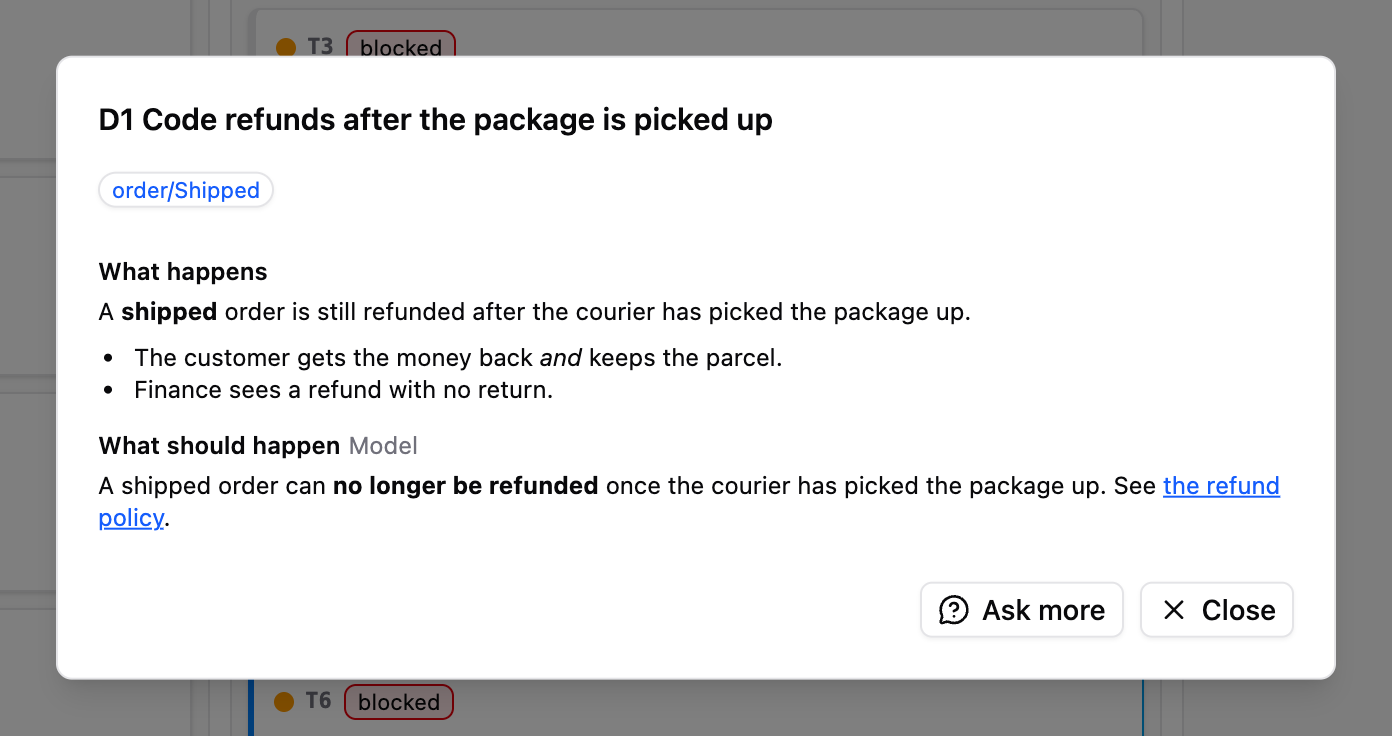The image size is (1392, 736).
Task: Click the bold word shipped in first sentence
Action: pyautogui.click(x=169, y=312)
